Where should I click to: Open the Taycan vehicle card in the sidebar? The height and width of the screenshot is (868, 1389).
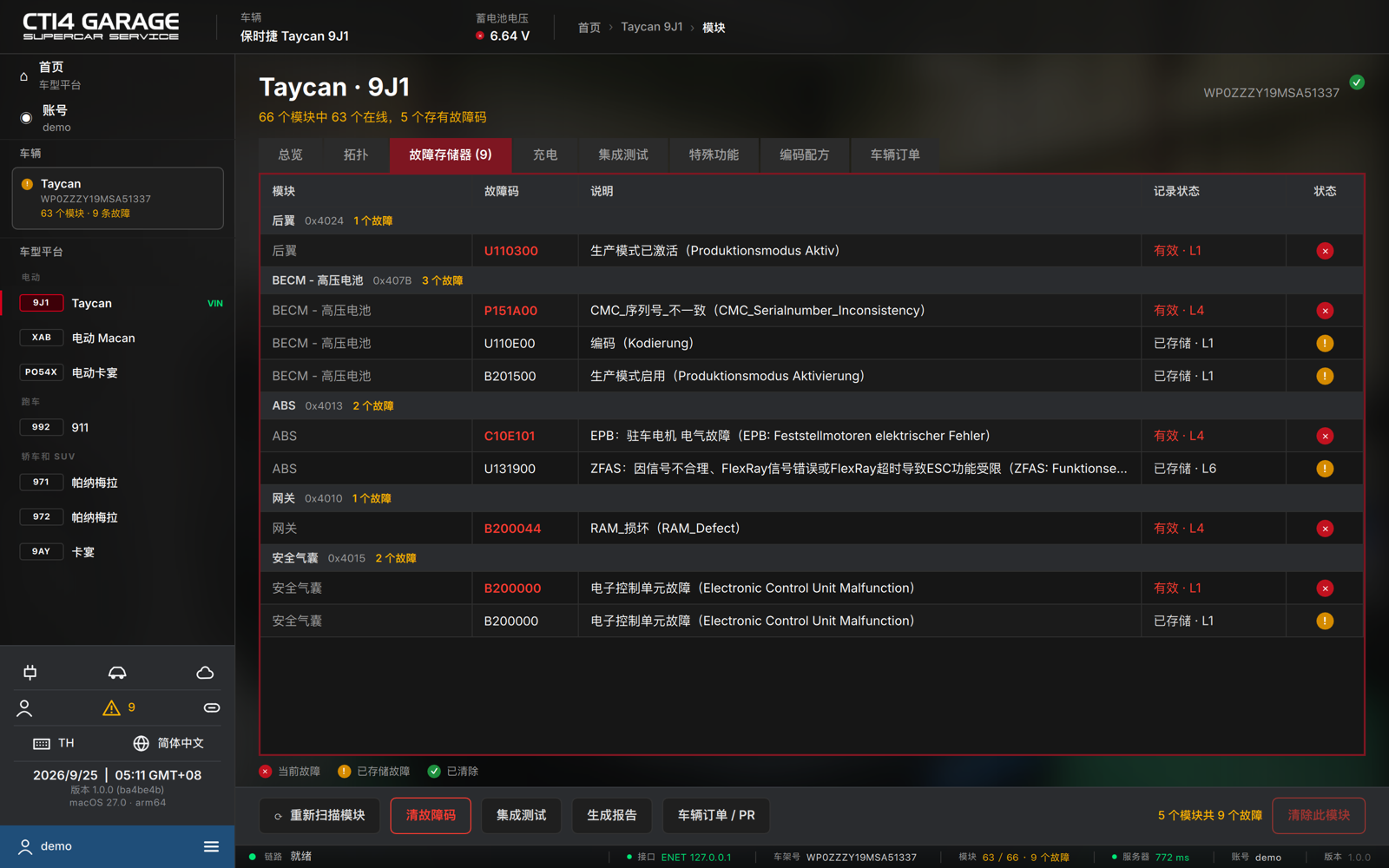pyautogui.click(x=117, y=199)
